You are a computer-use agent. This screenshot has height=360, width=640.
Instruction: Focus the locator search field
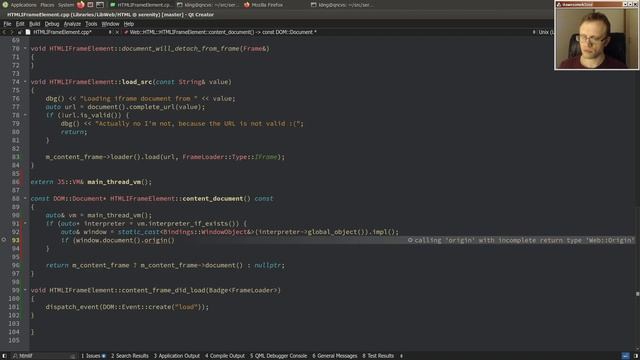44,356
